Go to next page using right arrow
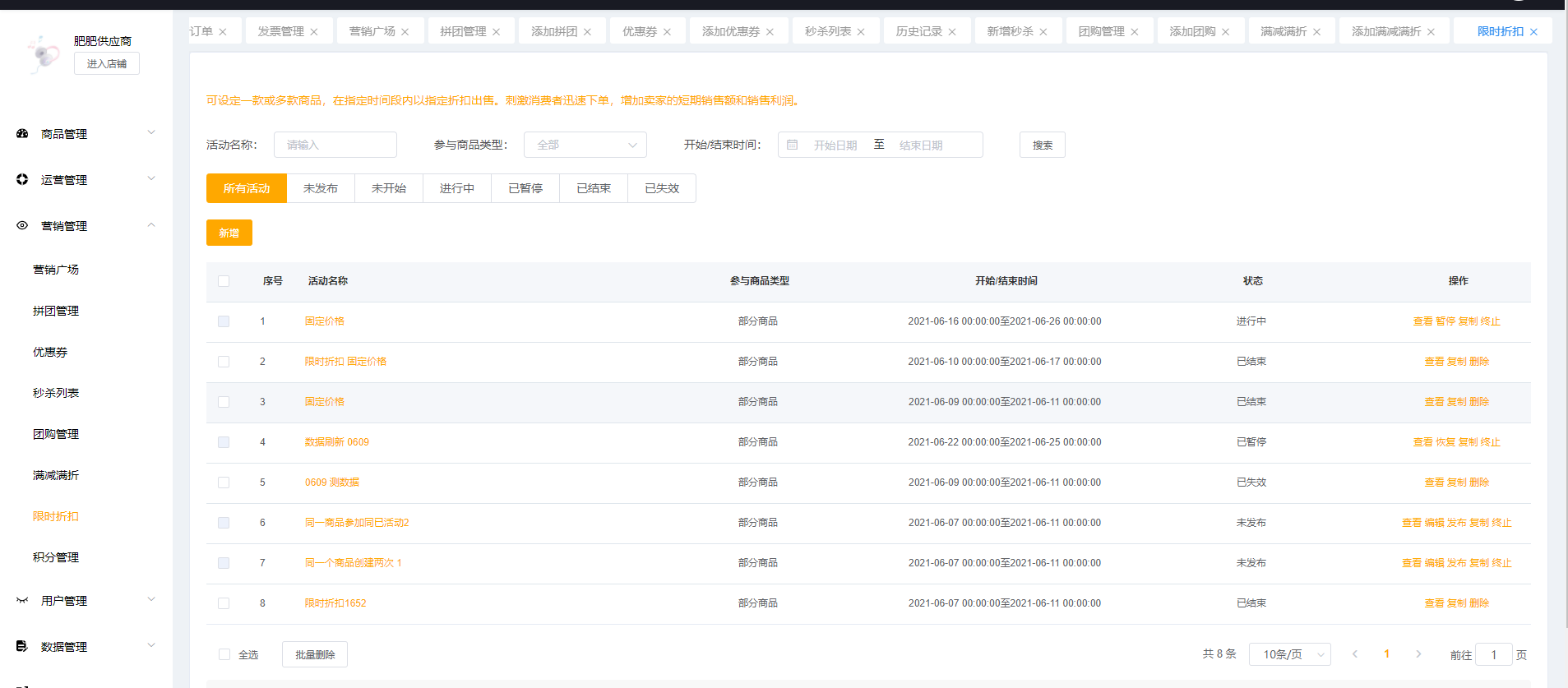1568x688 pixels. point(1418,654)
